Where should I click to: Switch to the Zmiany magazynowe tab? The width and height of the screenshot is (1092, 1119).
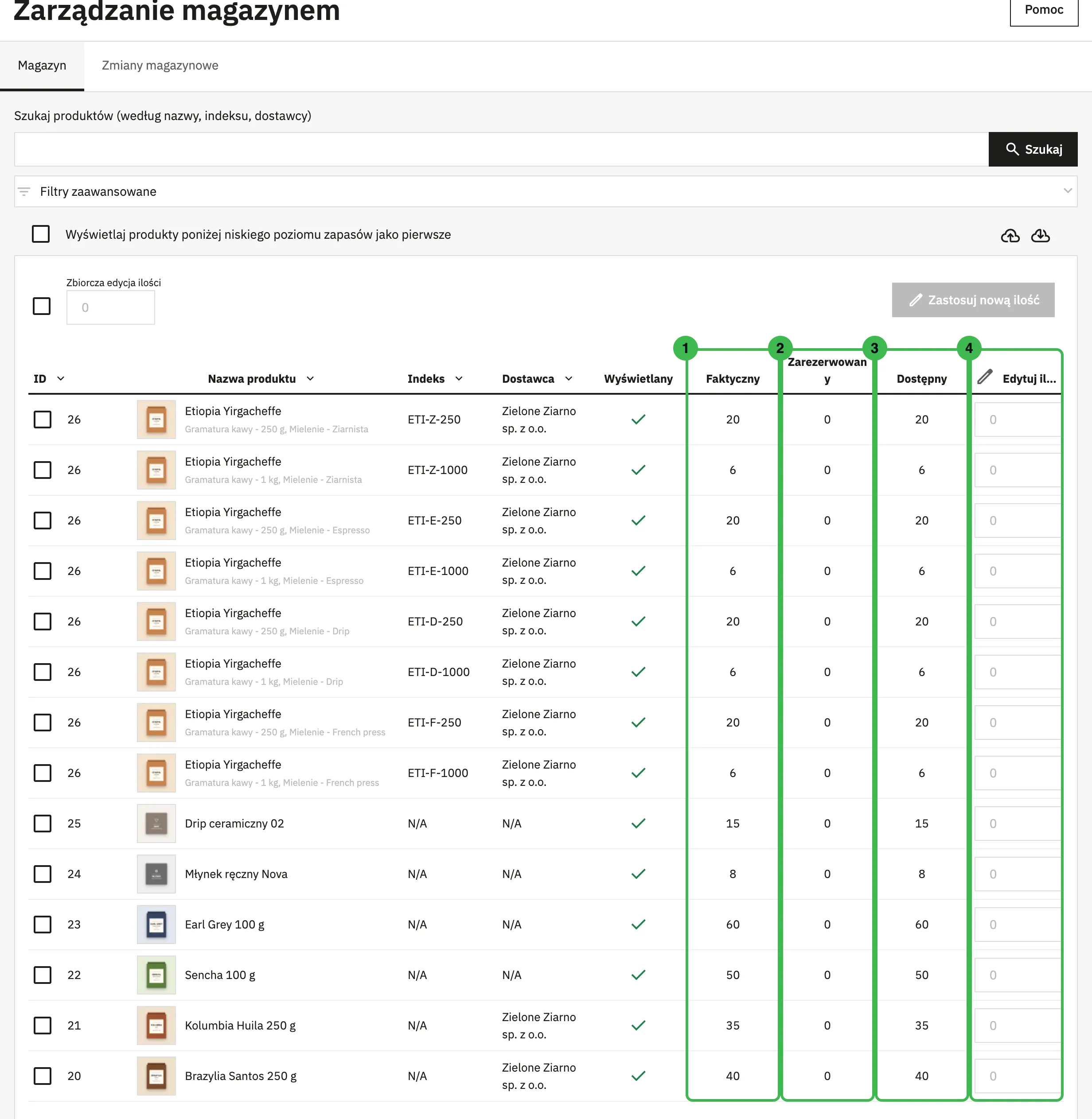point(160,66)
